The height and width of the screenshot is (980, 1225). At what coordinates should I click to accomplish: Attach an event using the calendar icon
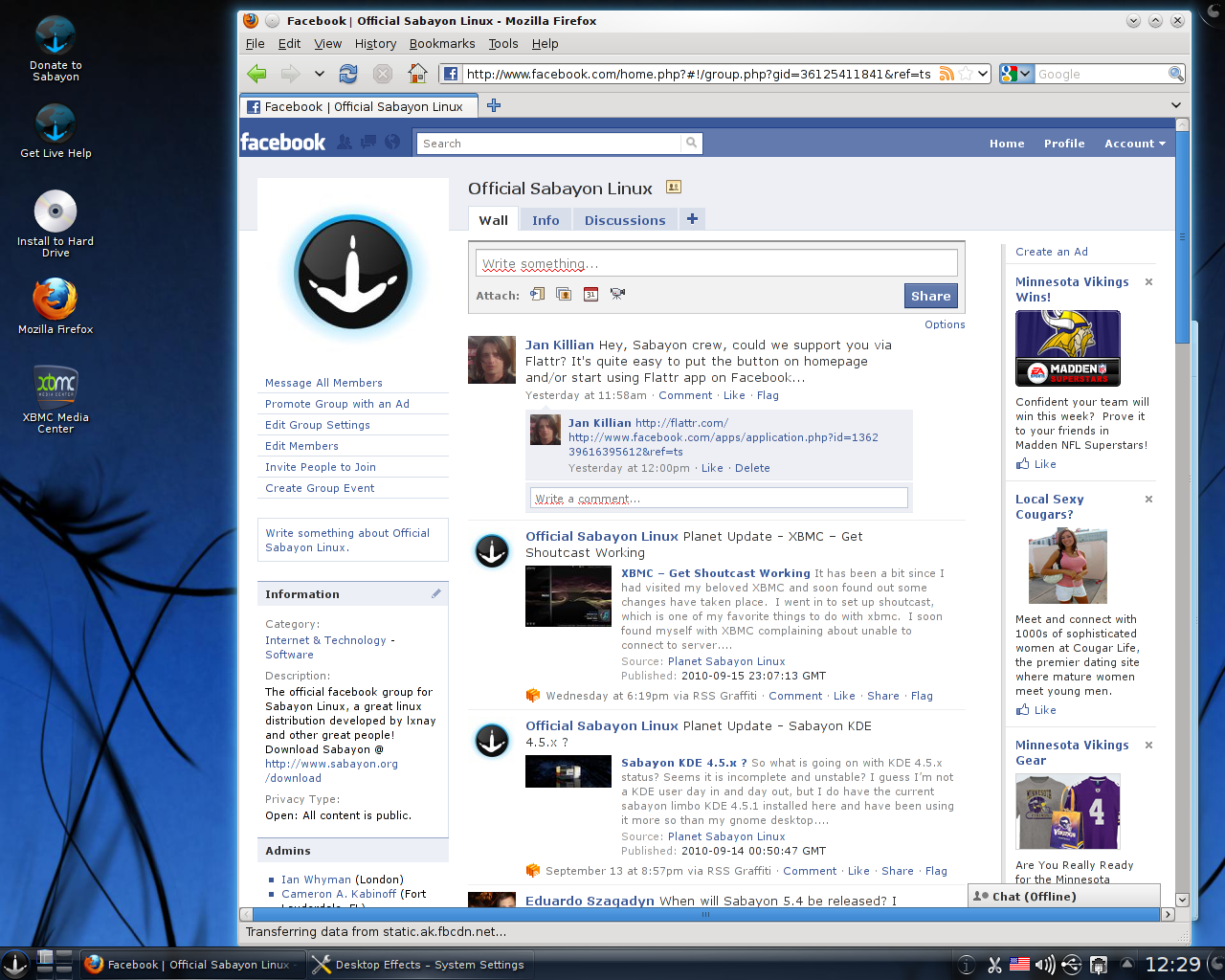click(x=590, y=295)
